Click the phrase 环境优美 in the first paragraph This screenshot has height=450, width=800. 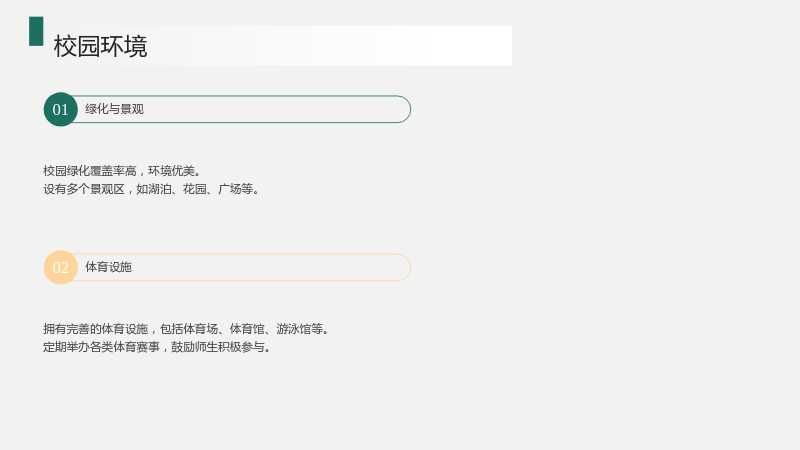point(171,171)
